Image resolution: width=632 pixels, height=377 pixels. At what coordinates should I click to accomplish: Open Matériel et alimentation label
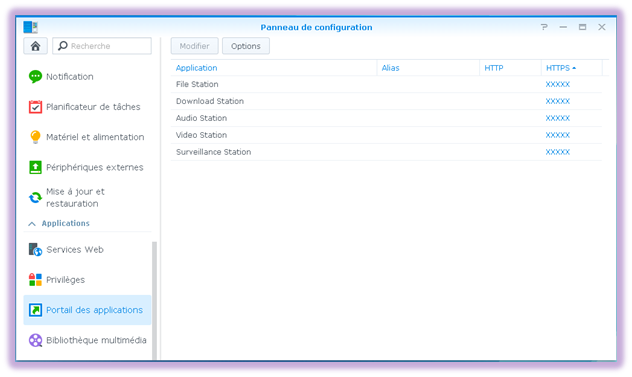point(95,137)
